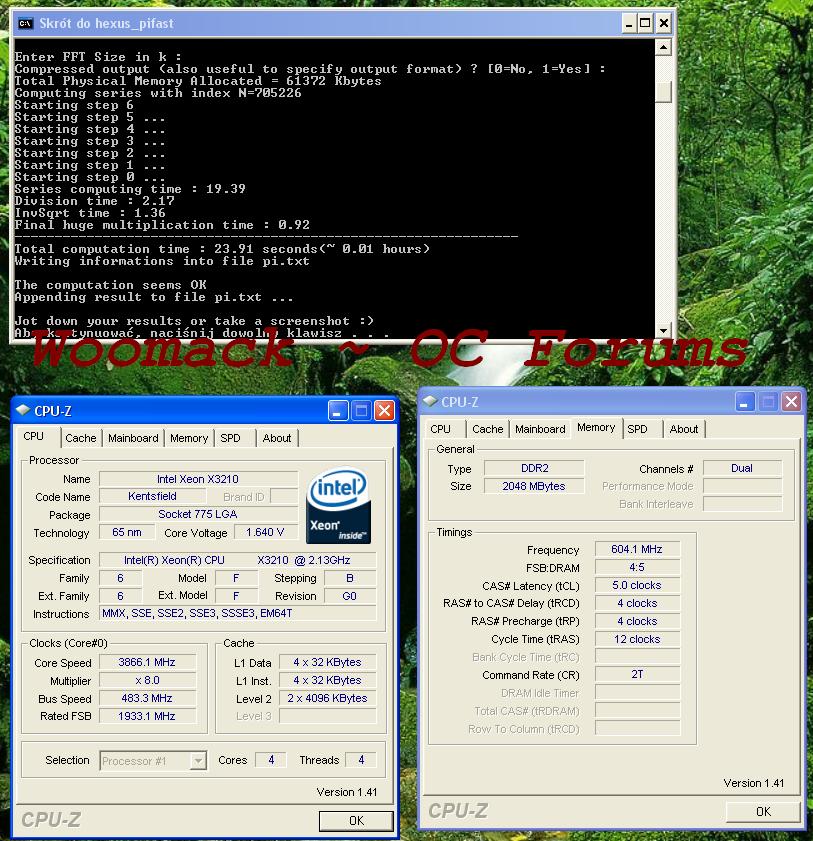Click the 1.640 V core voltage value

tap(265, 532)
